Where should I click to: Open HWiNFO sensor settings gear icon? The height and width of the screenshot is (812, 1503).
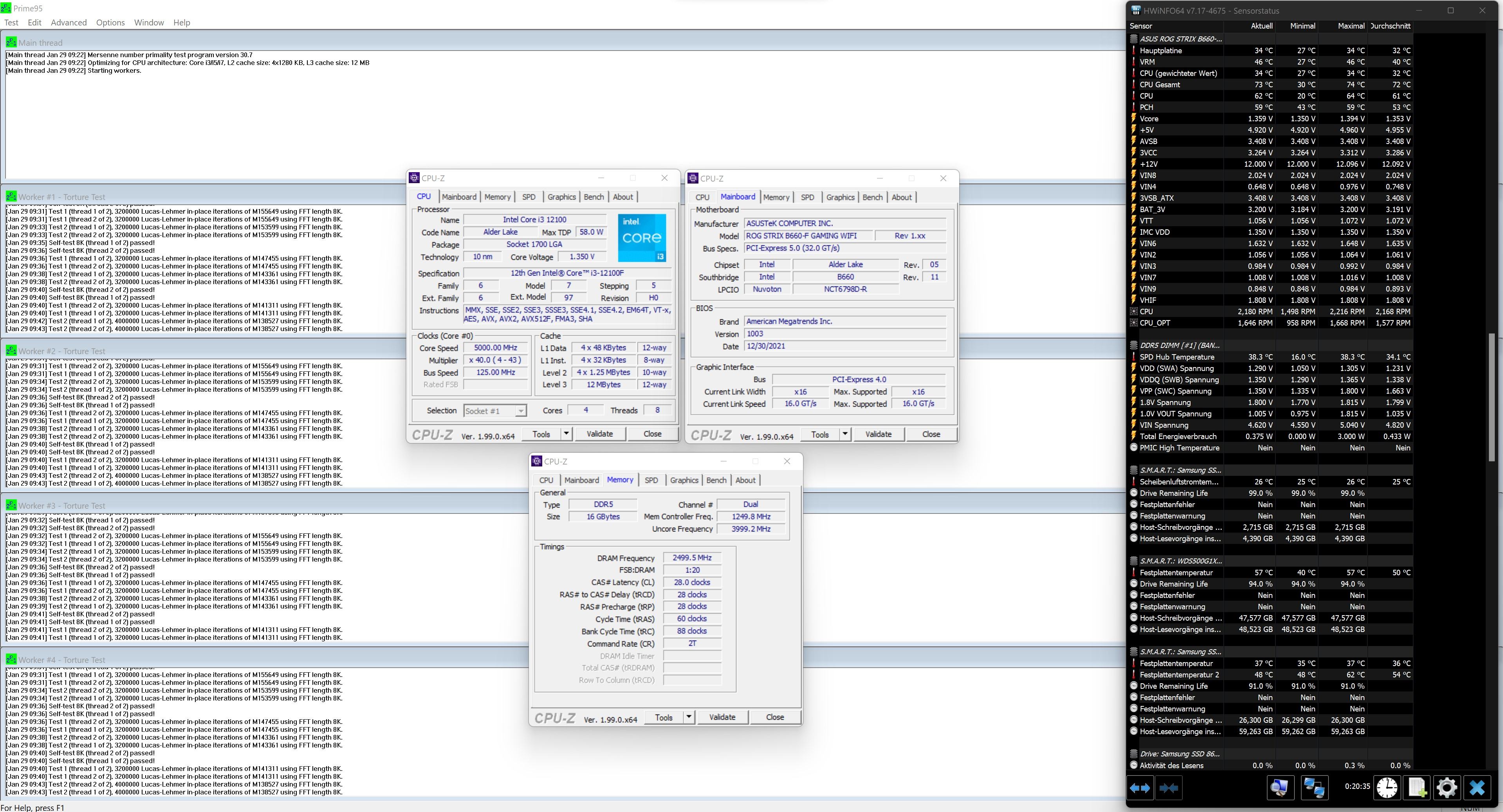[1447, 788]
